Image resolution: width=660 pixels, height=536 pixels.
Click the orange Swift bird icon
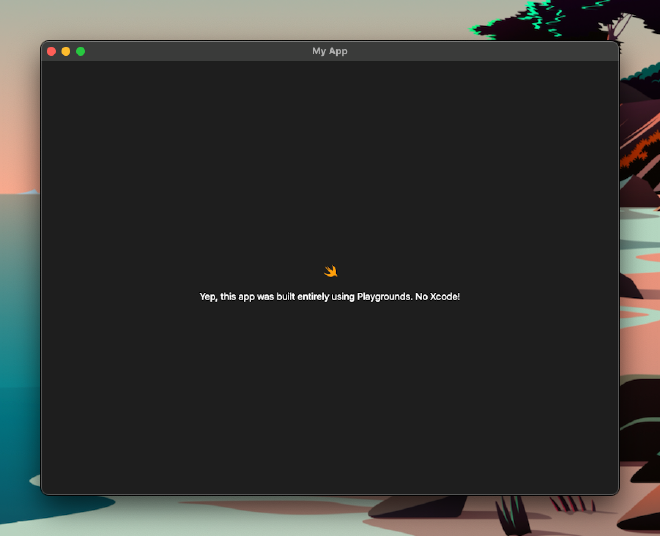(330, 271)
